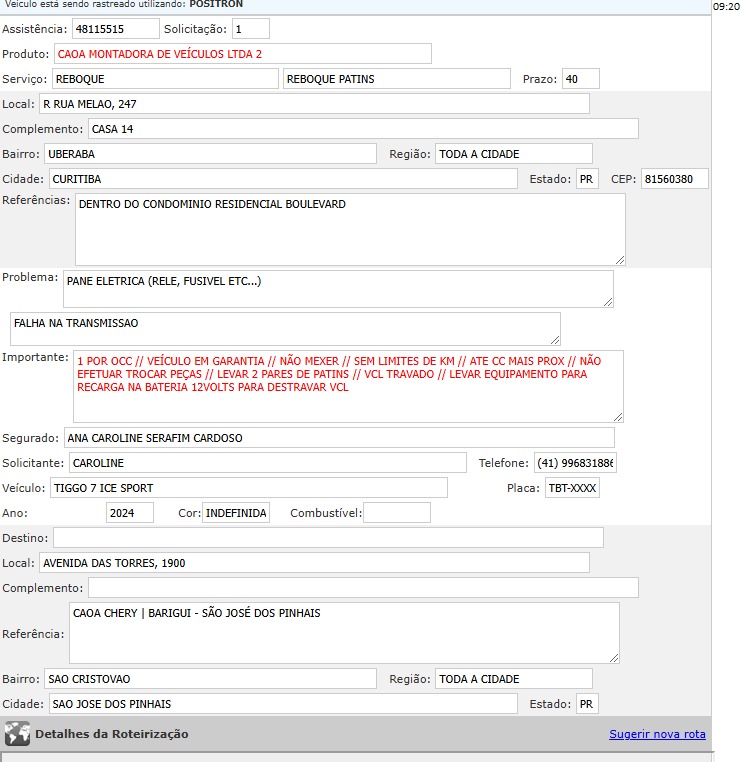Click the destination Local field AVENIDA DAS TORRES, 1900
Screen dimensions: 744x762
(x=314, y=563)
